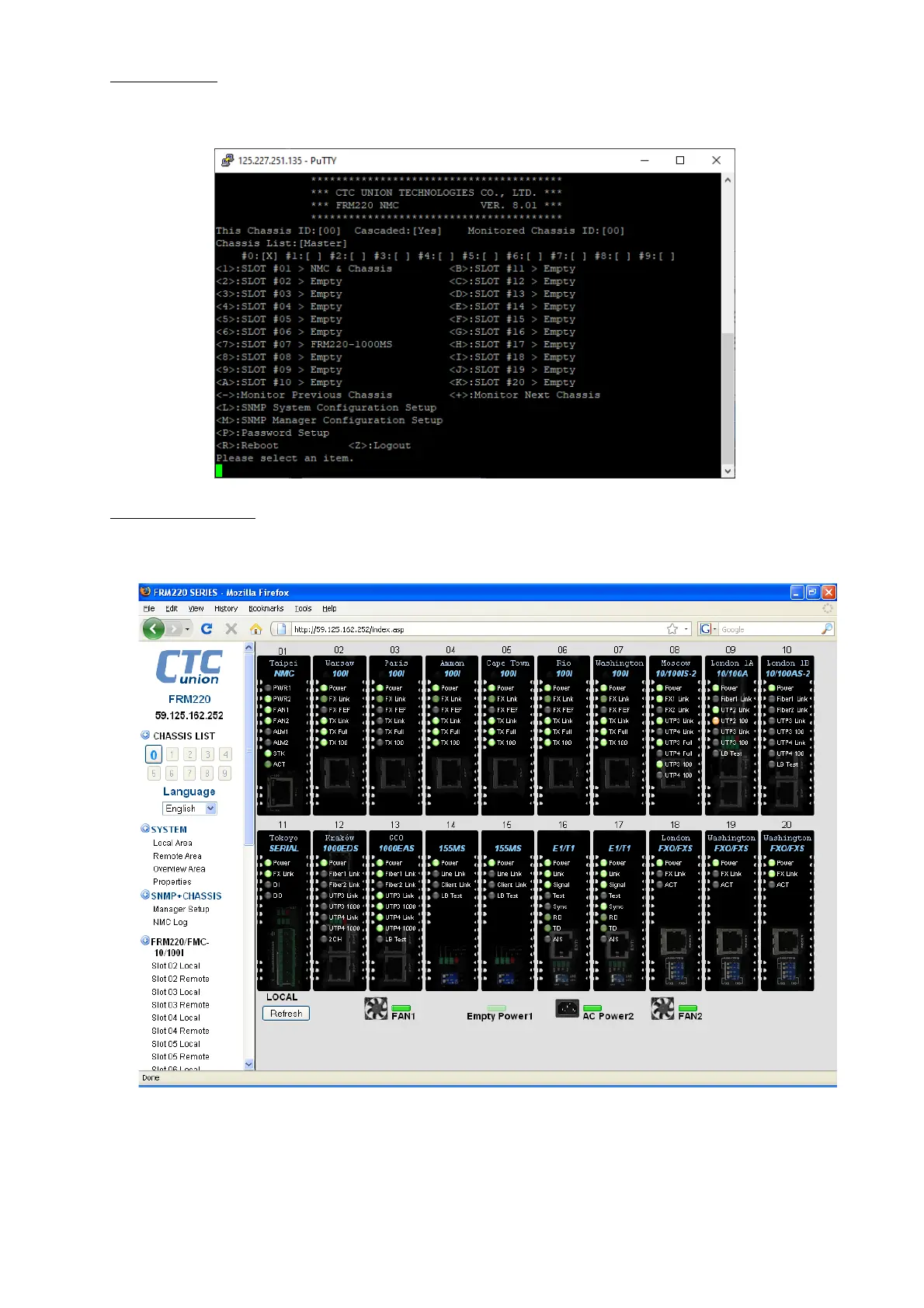Click the PuTTY terminal scroll down arrow
Viewport: 924px width, 1308px height.
tap(728, 471)
